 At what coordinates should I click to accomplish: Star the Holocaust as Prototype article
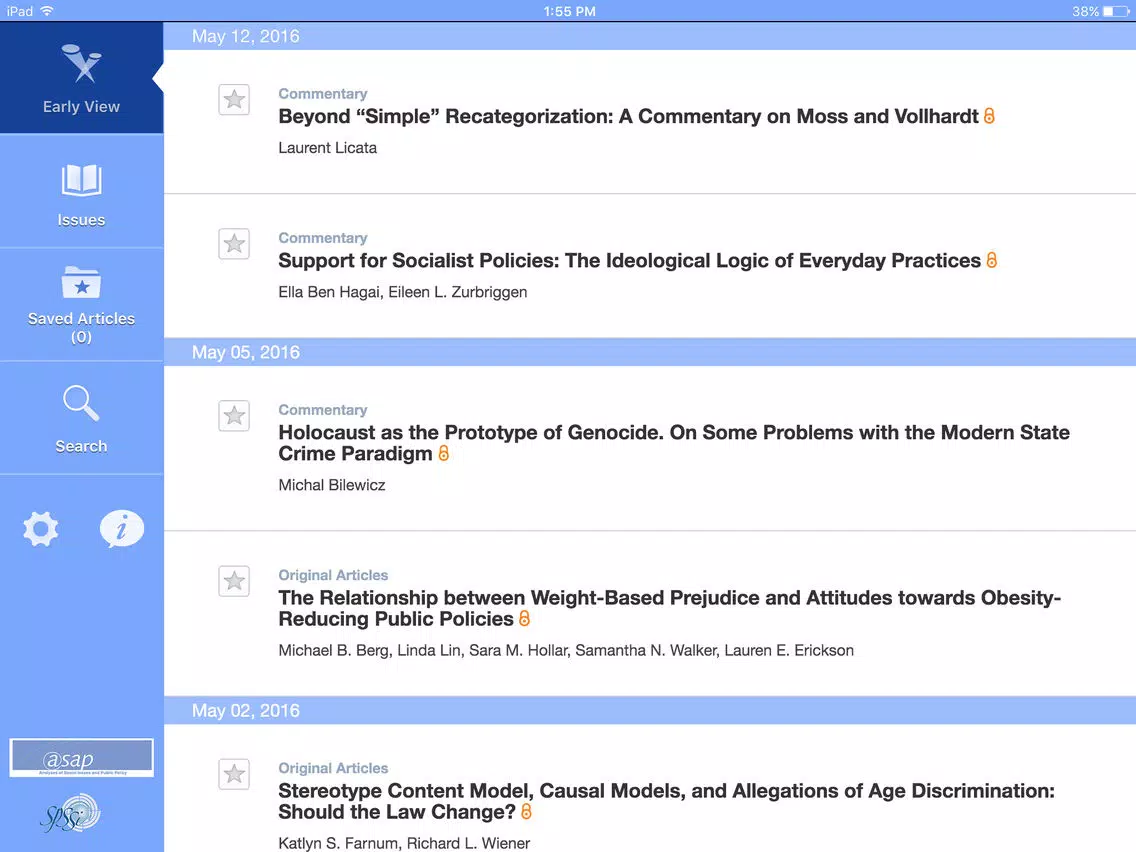coord(234,416)
